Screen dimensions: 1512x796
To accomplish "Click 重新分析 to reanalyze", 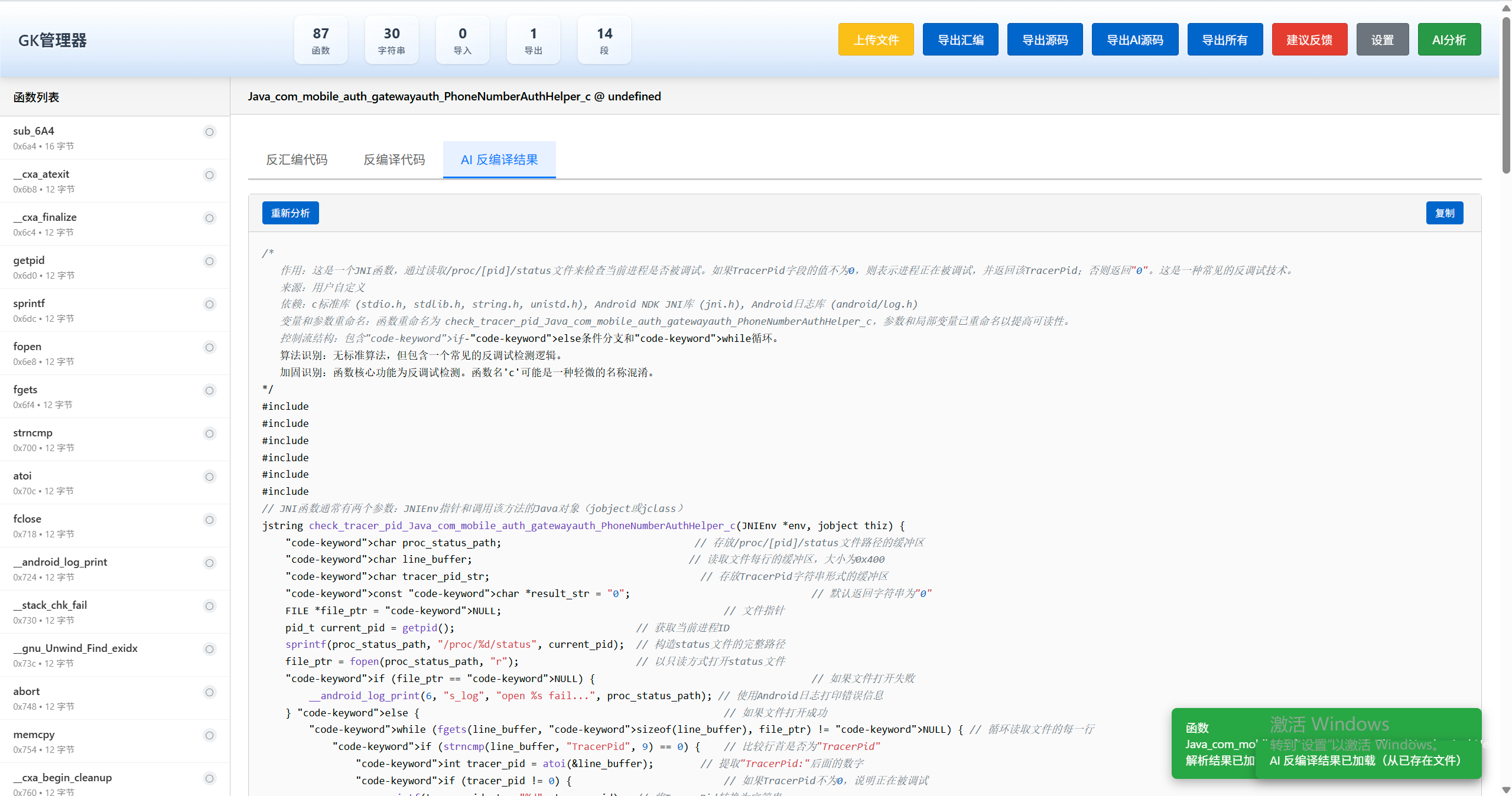I will tap(290, 213).
